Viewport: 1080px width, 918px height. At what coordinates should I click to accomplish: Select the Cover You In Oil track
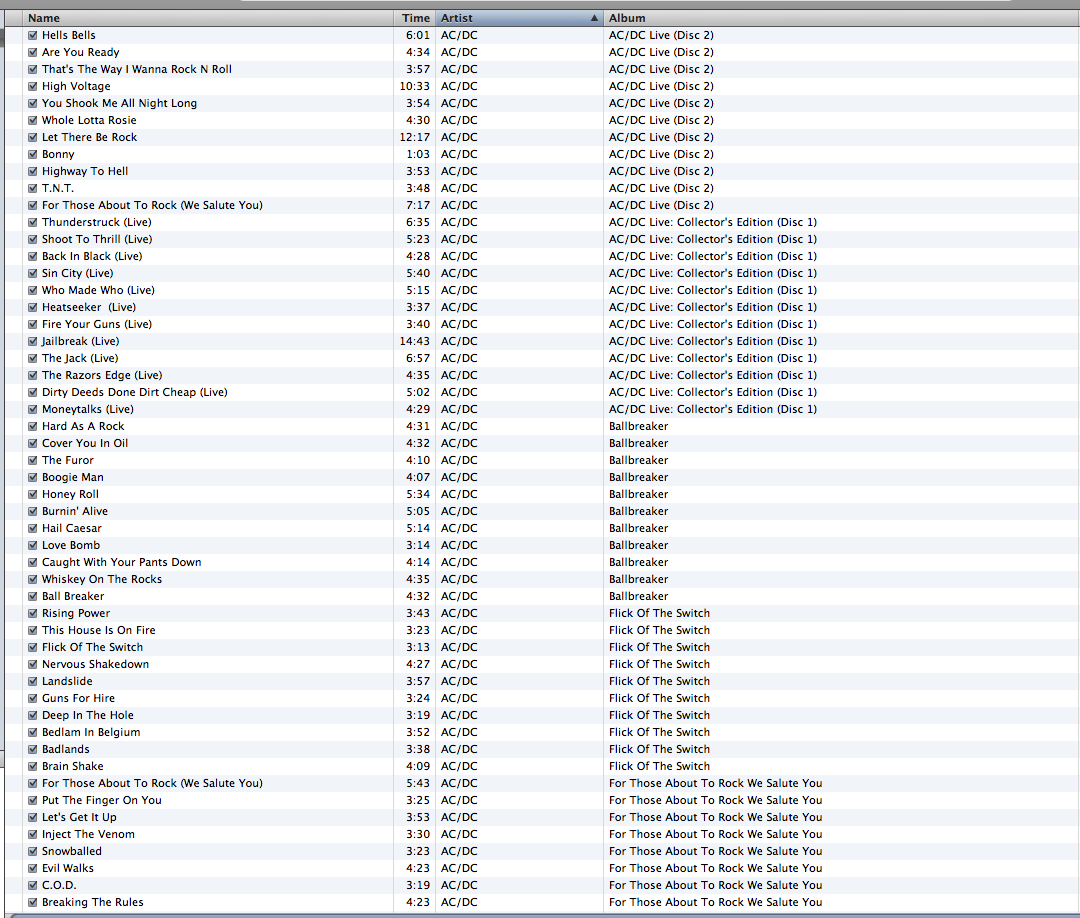coord(85,444)
